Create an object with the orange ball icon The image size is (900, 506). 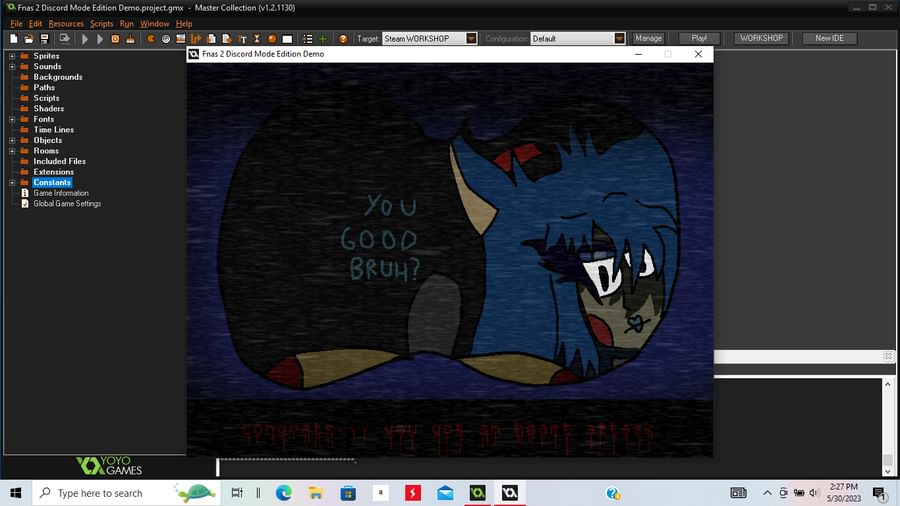pyautogui.click(x=272, y=38)
